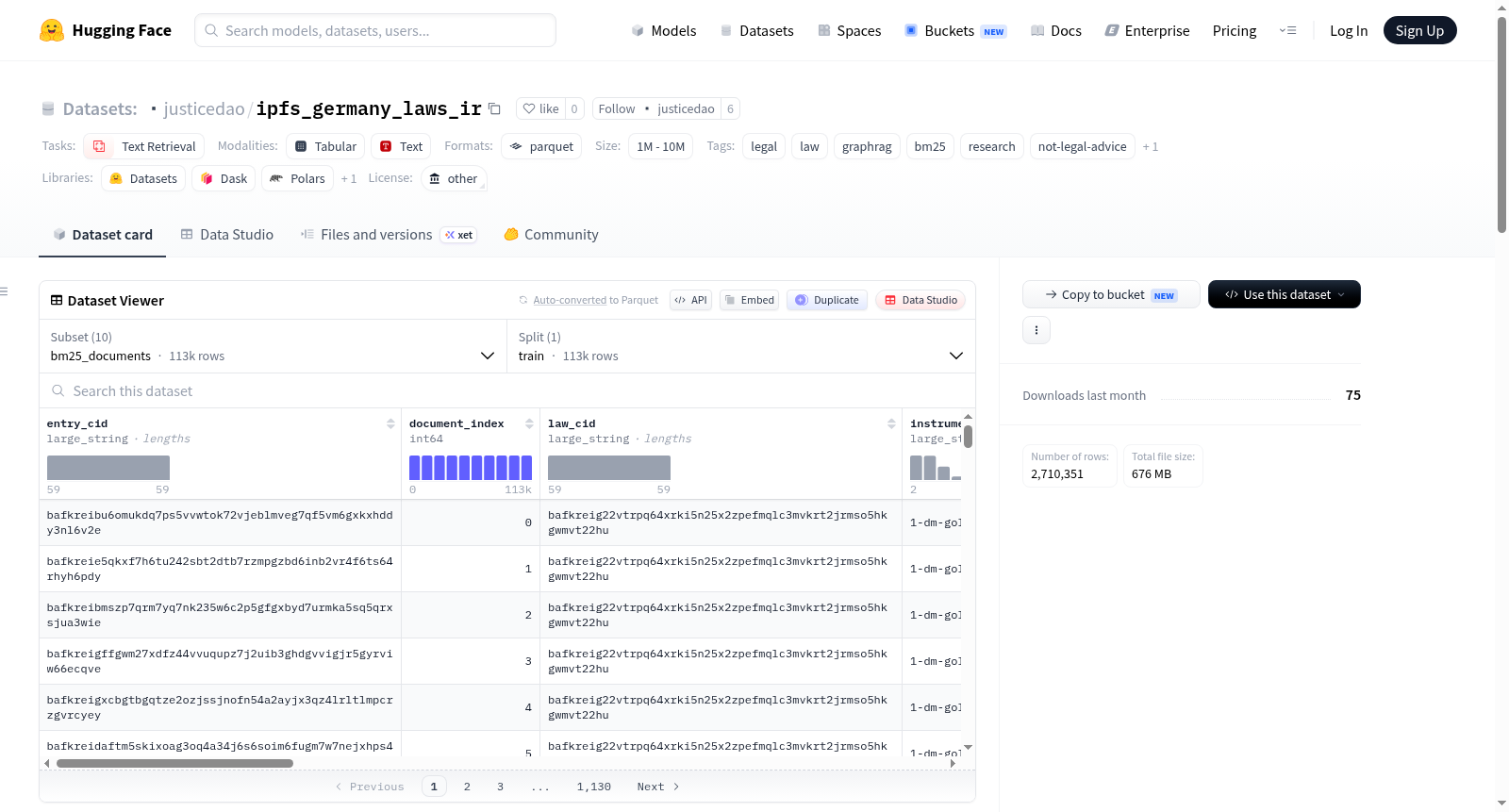
Task: Open the three-dot more options button
Action: [1036, 330]
